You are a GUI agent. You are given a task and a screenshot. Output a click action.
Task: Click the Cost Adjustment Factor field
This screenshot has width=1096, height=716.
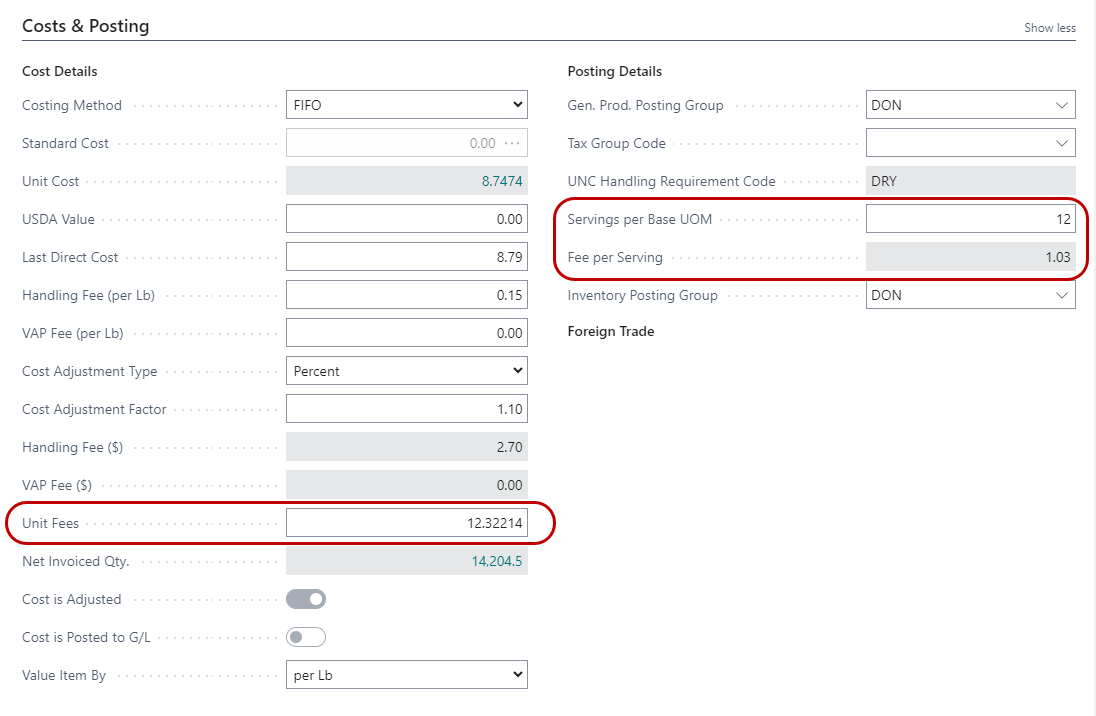point(406,409)
